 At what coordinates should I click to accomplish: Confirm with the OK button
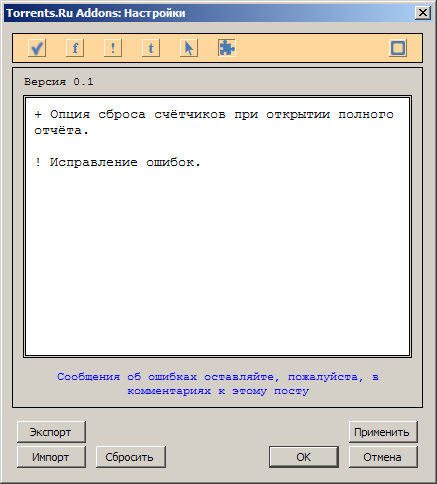pyautogui.click(x=304, y=457)
